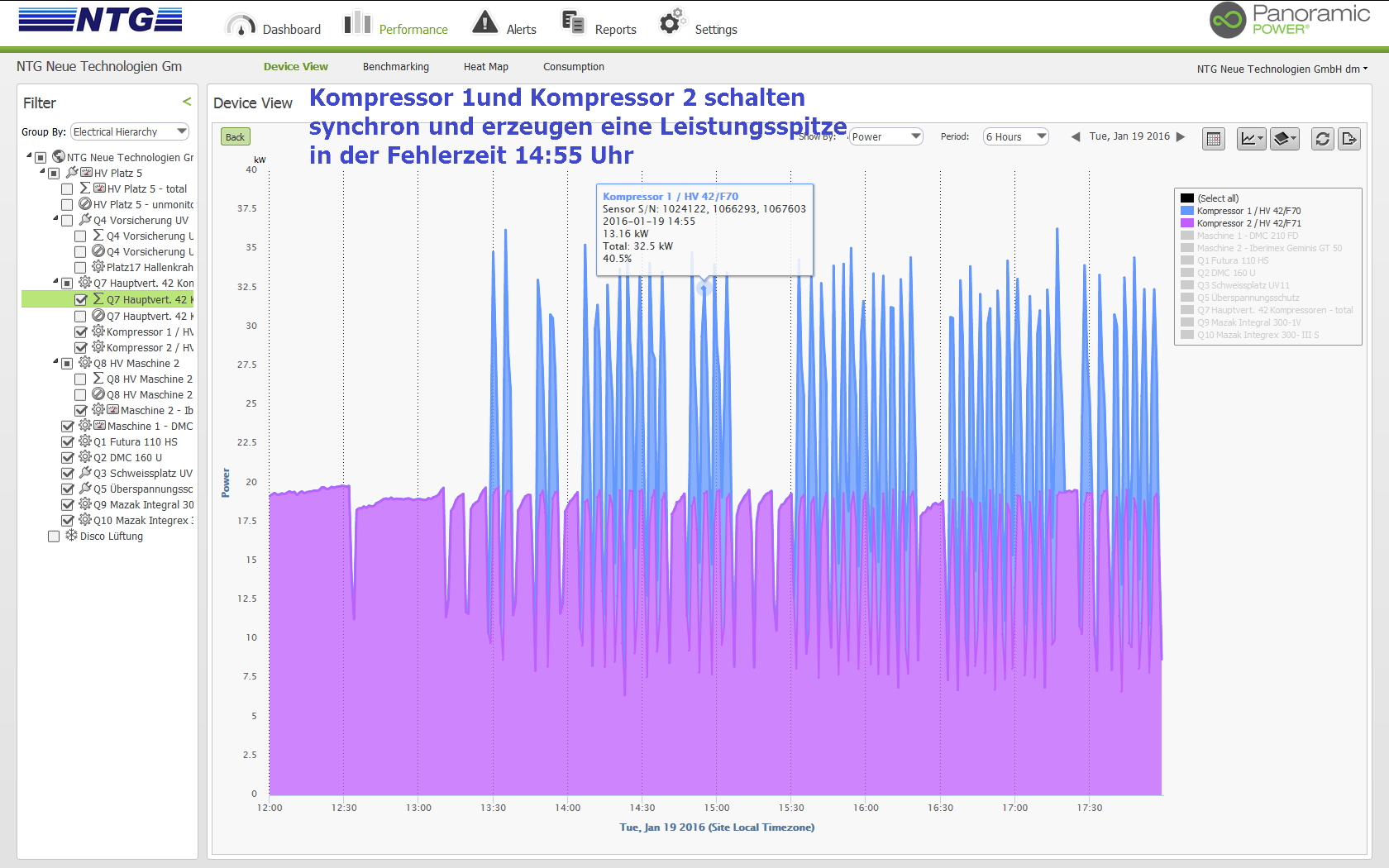Advance to the next day arrow

coord(1181,137)
